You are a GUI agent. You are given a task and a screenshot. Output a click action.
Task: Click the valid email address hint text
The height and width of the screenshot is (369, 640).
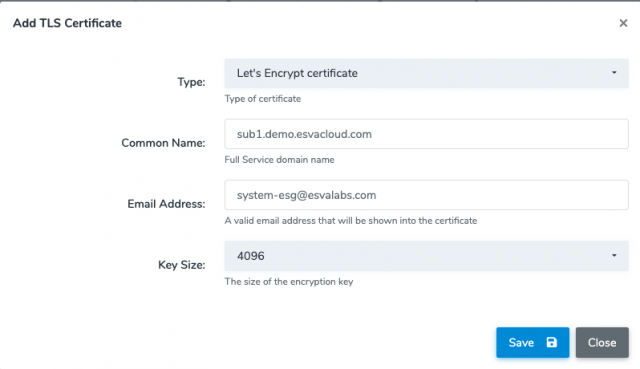click(351, 220)
